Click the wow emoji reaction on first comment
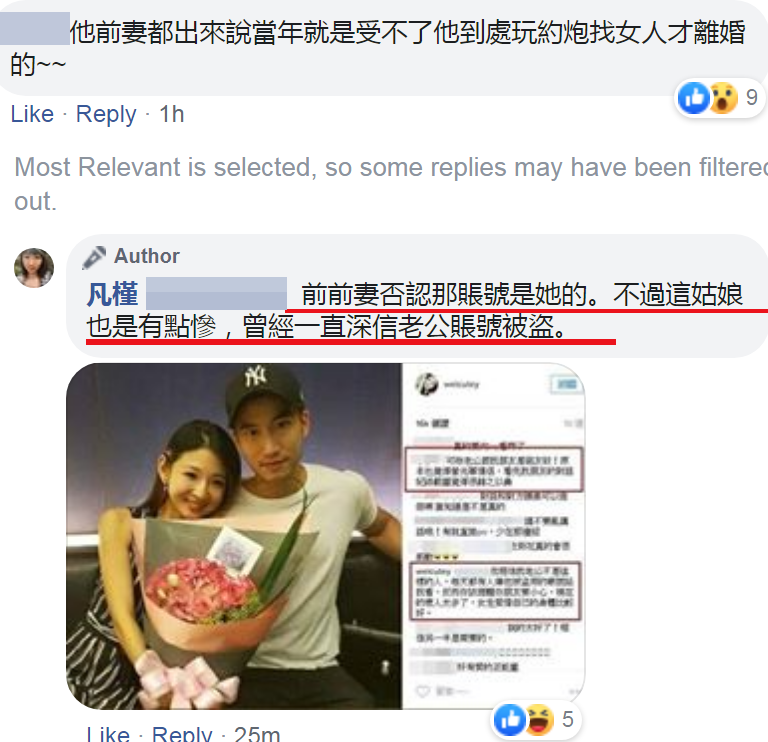Screen dimensions: 768x742 723,98
